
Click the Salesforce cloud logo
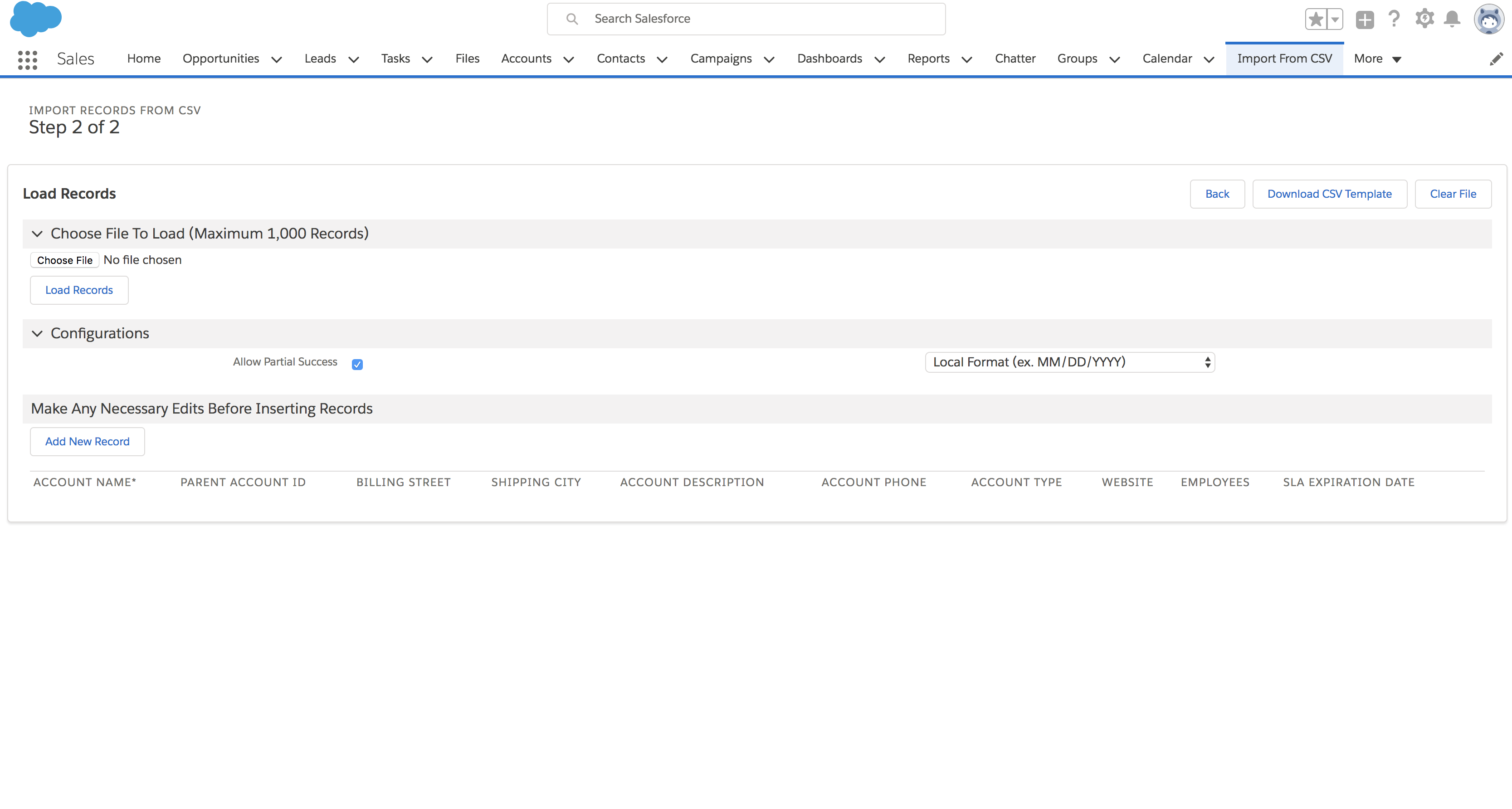(x=36, y=19)
